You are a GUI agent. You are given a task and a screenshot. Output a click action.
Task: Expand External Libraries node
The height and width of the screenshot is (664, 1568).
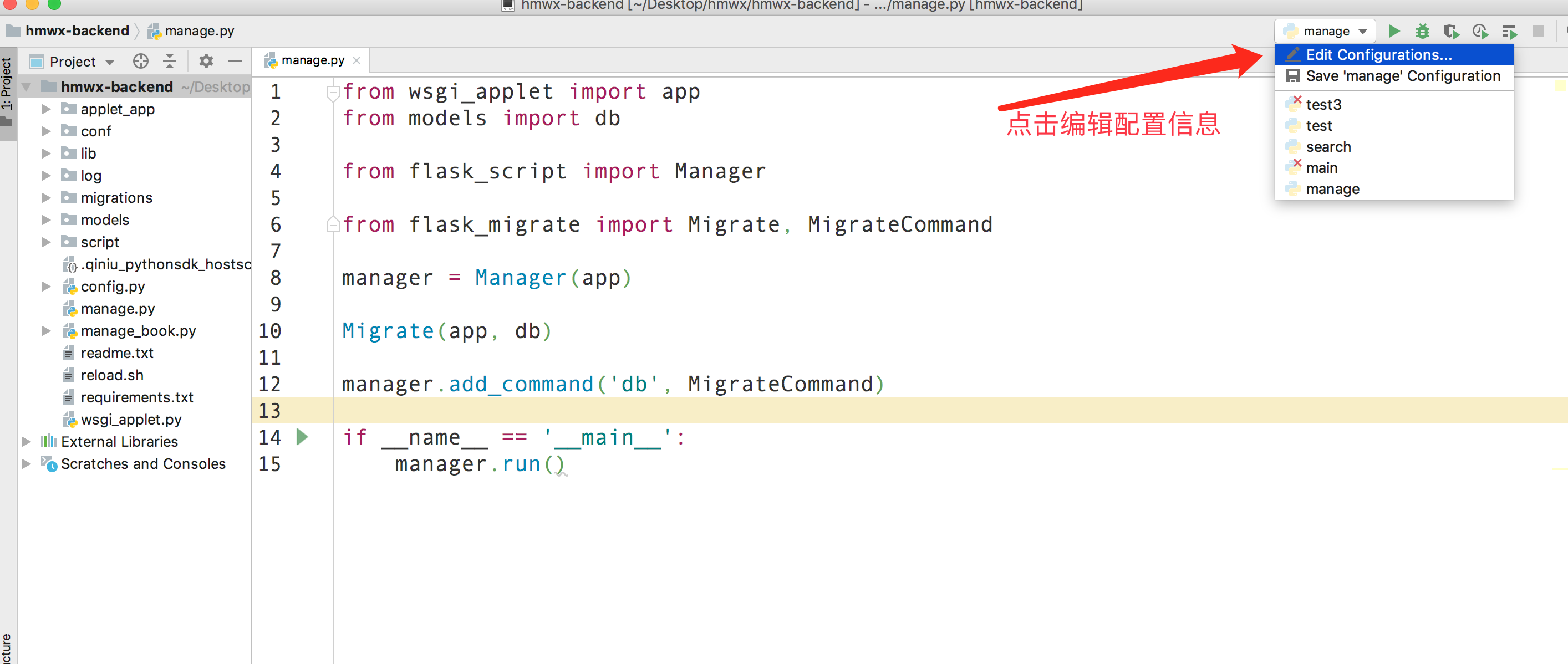tap(27, 442)
